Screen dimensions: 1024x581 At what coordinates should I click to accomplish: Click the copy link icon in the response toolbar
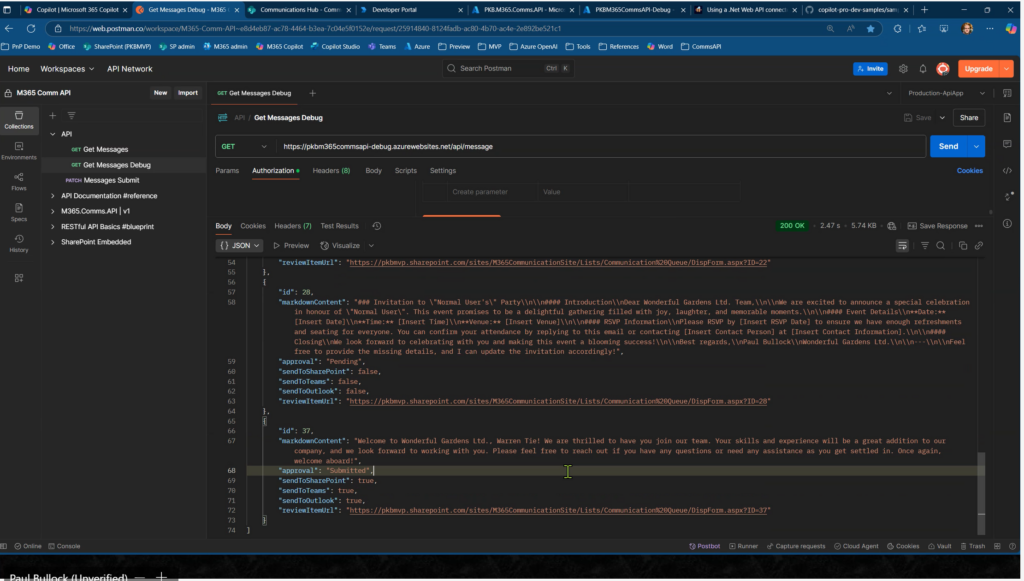tap(979, 245)
